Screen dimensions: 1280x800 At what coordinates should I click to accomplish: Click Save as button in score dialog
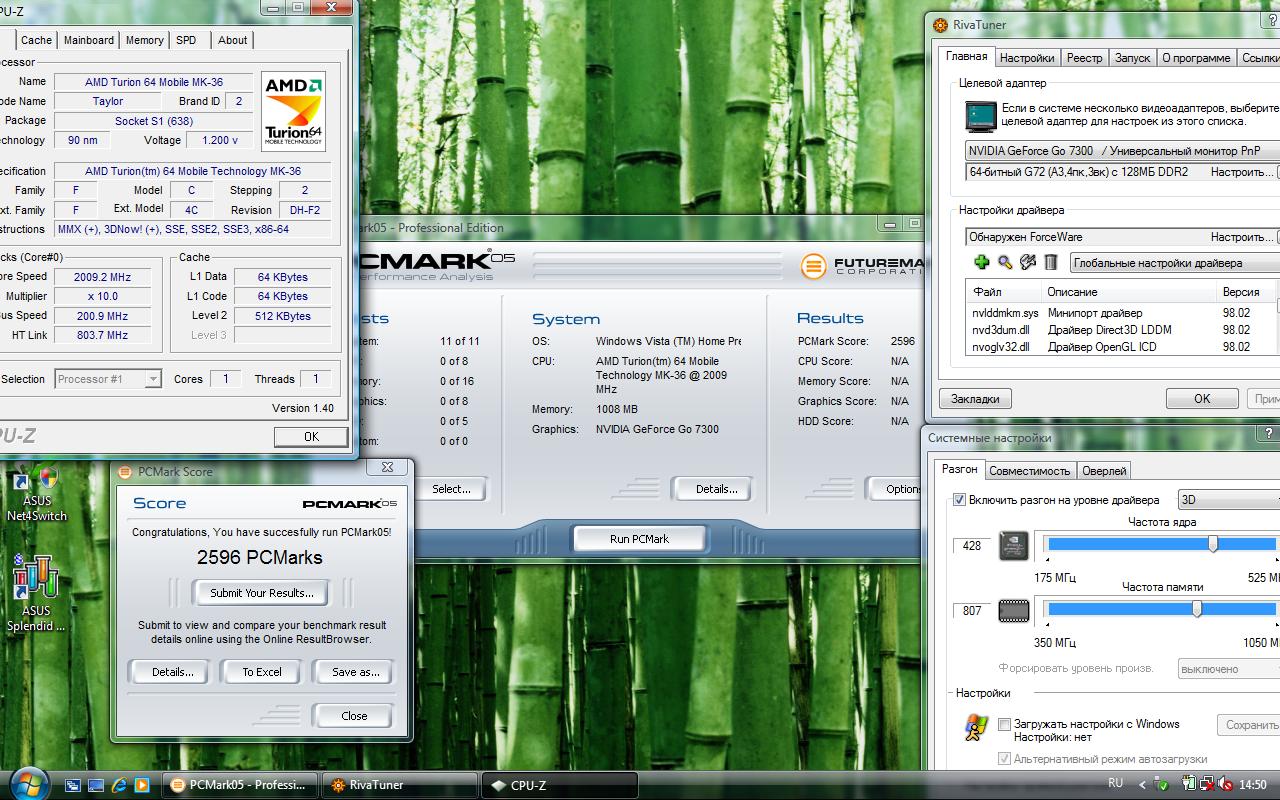tap(355, 672)
